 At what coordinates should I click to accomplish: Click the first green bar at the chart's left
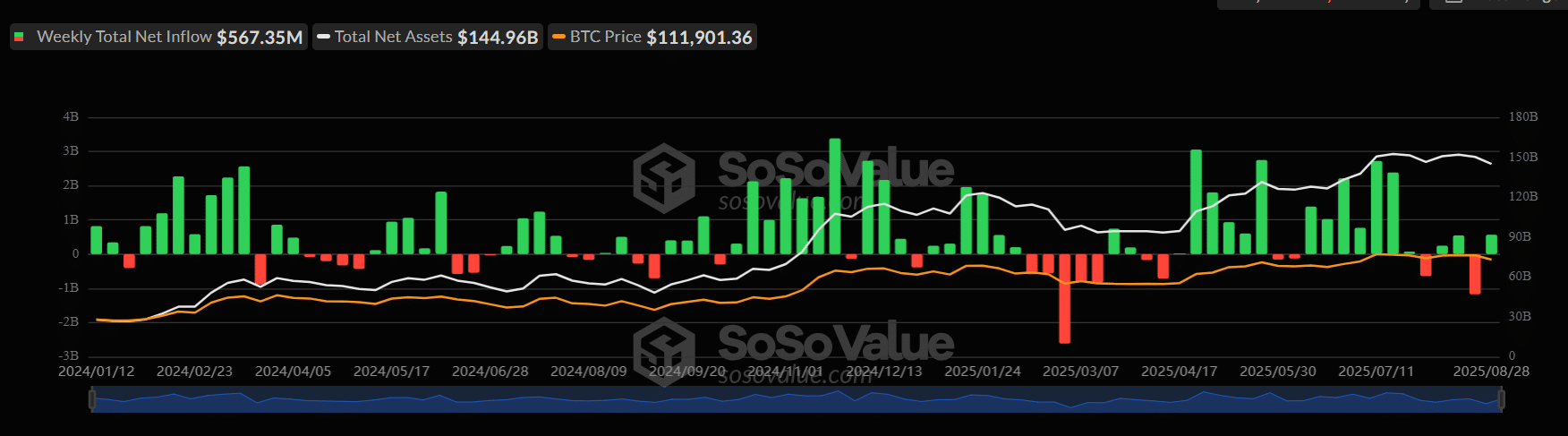(97, 240)
